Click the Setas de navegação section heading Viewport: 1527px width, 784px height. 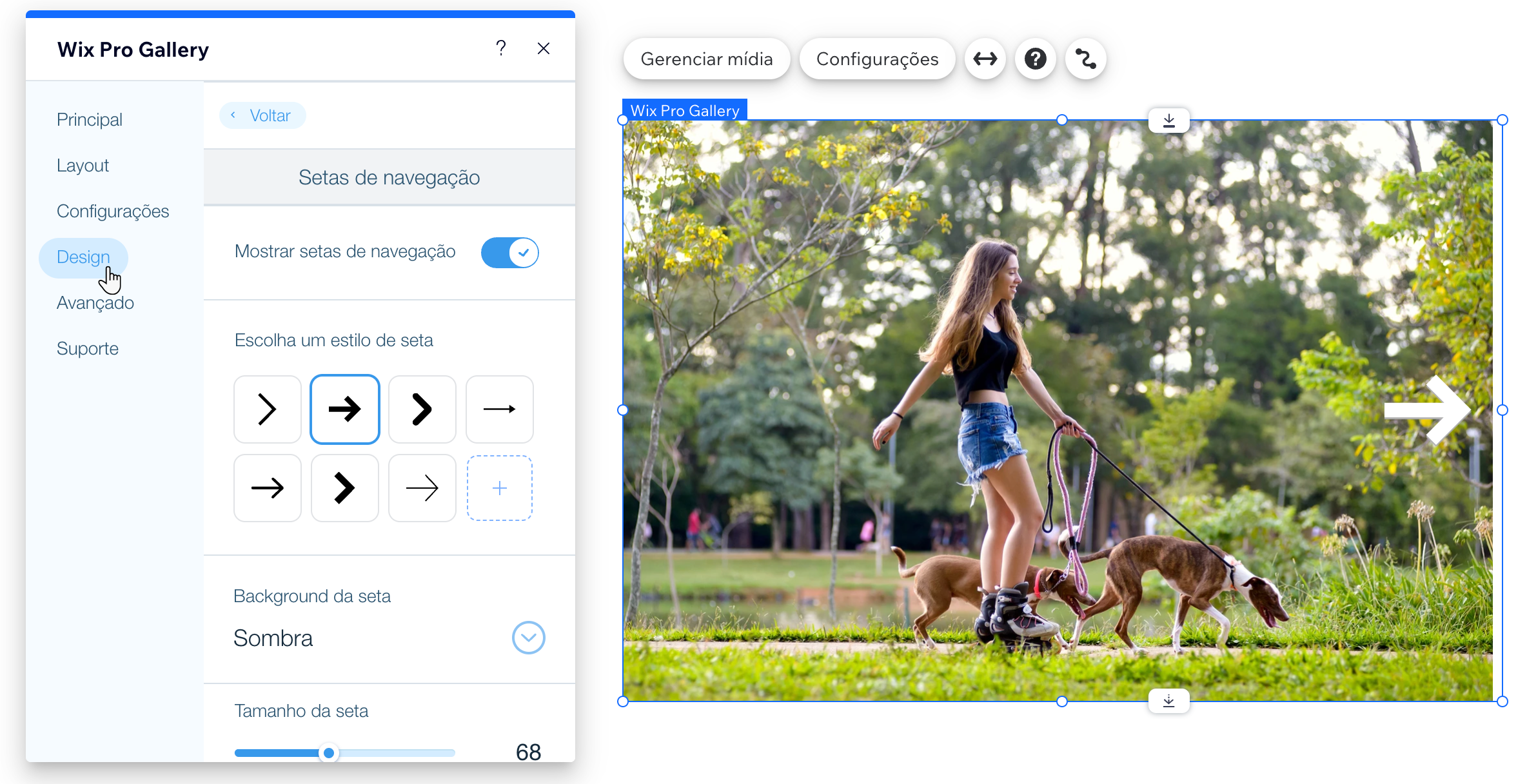point(389,177)
